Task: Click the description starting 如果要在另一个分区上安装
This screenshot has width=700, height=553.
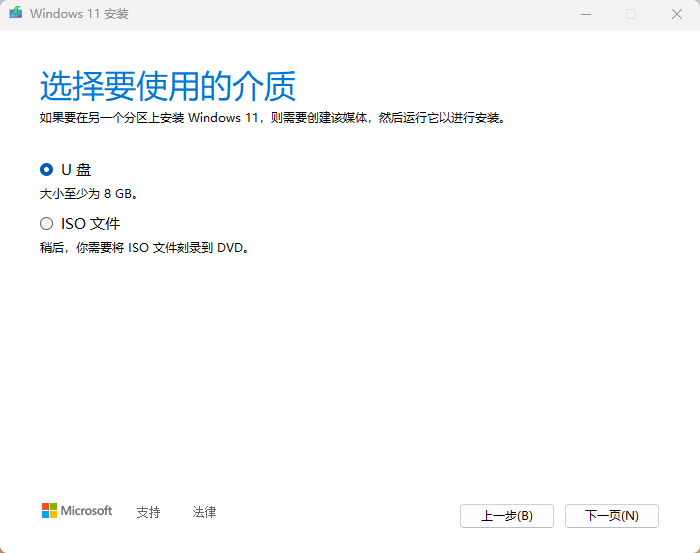Action: click(273, 118)
